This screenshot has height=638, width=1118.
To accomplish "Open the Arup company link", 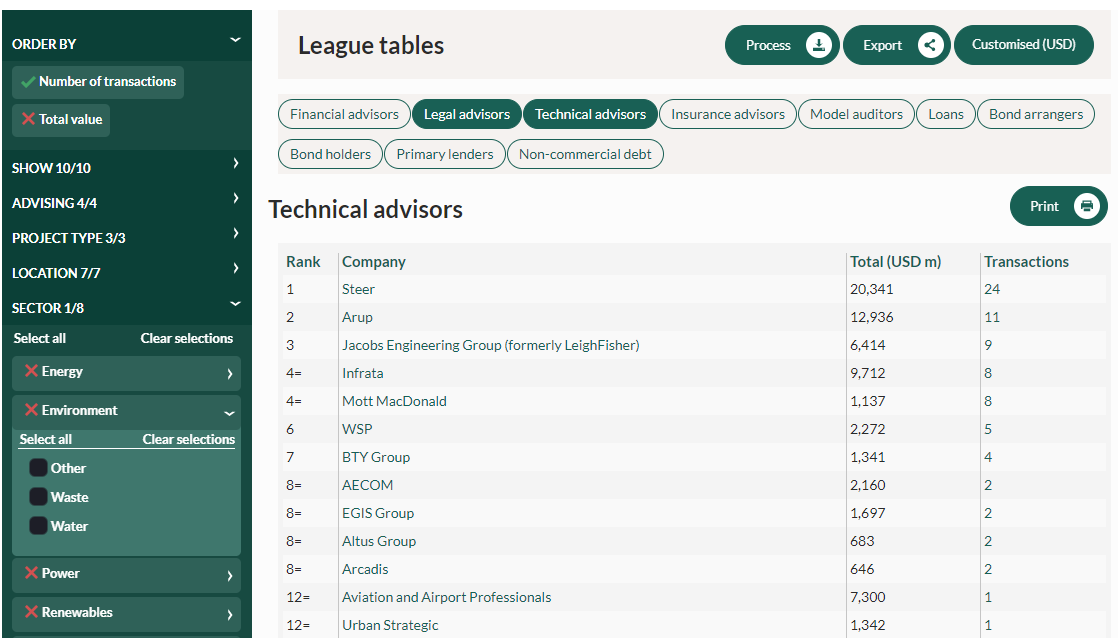I will pos(357,317).
